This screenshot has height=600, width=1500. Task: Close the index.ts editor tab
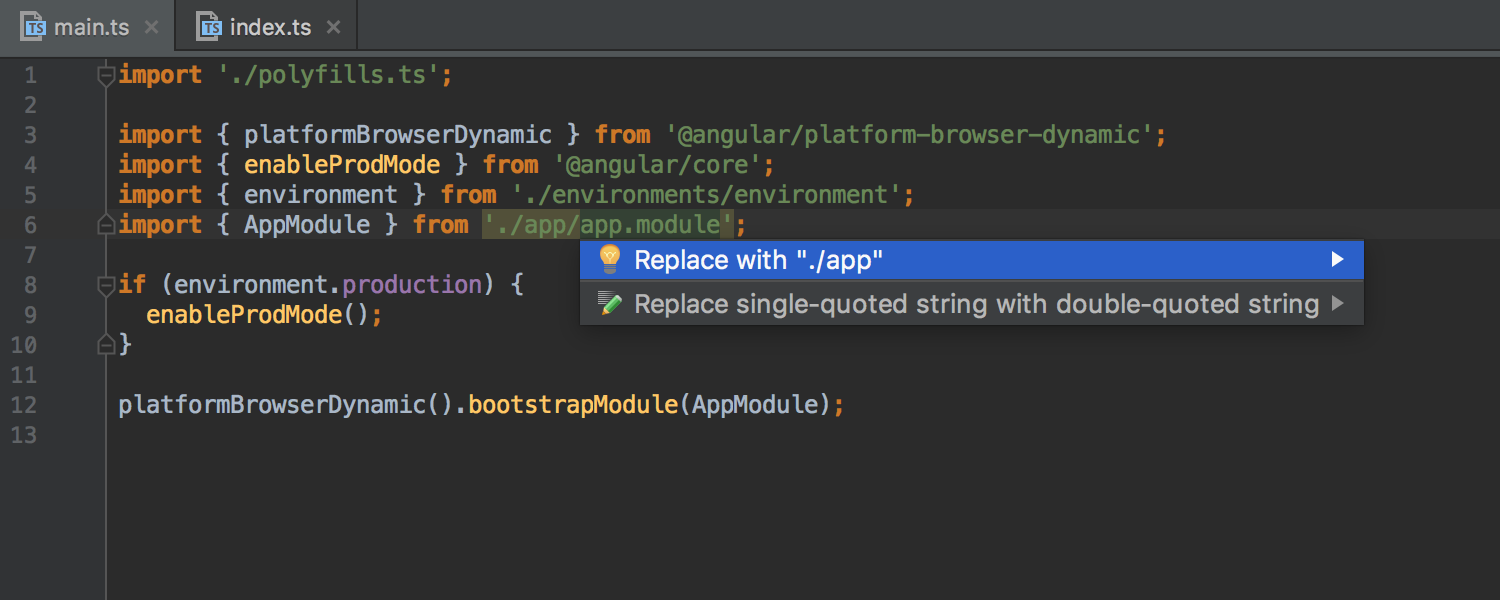[333, 27]
